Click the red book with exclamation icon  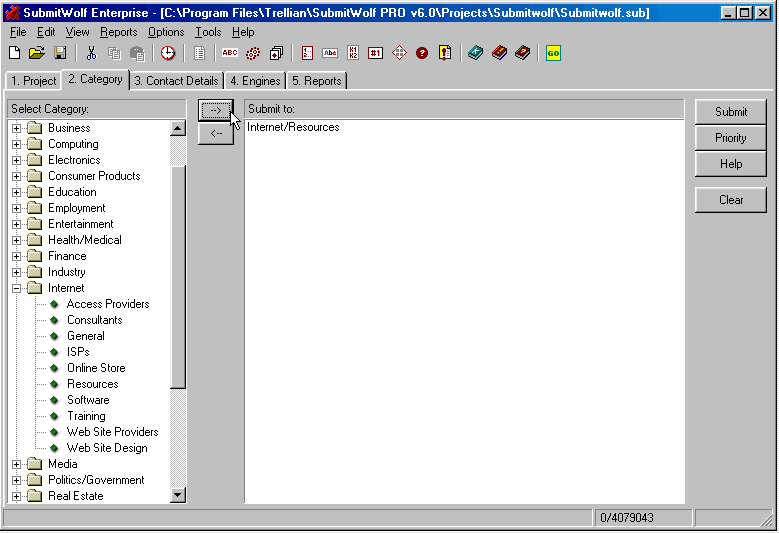(x=499, y=53)
